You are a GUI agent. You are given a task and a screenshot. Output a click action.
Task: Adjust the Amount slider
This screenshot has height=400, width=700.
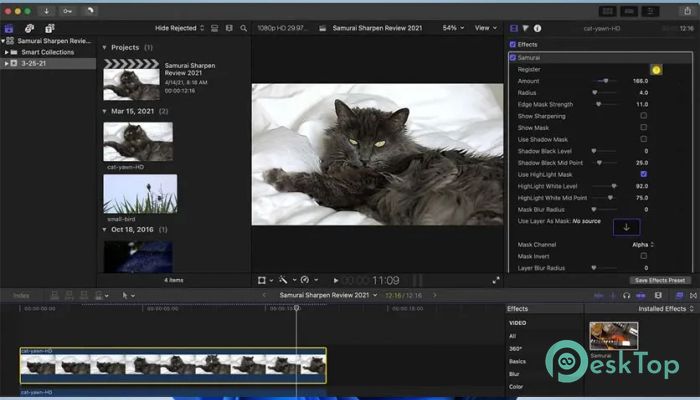tap(605, 81)
